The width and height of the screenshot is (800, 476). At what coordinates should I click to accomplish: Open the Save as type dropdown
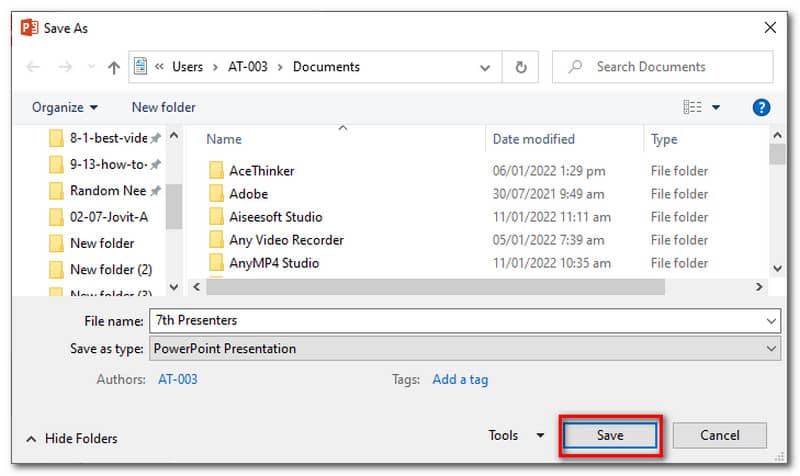[465, 348]
